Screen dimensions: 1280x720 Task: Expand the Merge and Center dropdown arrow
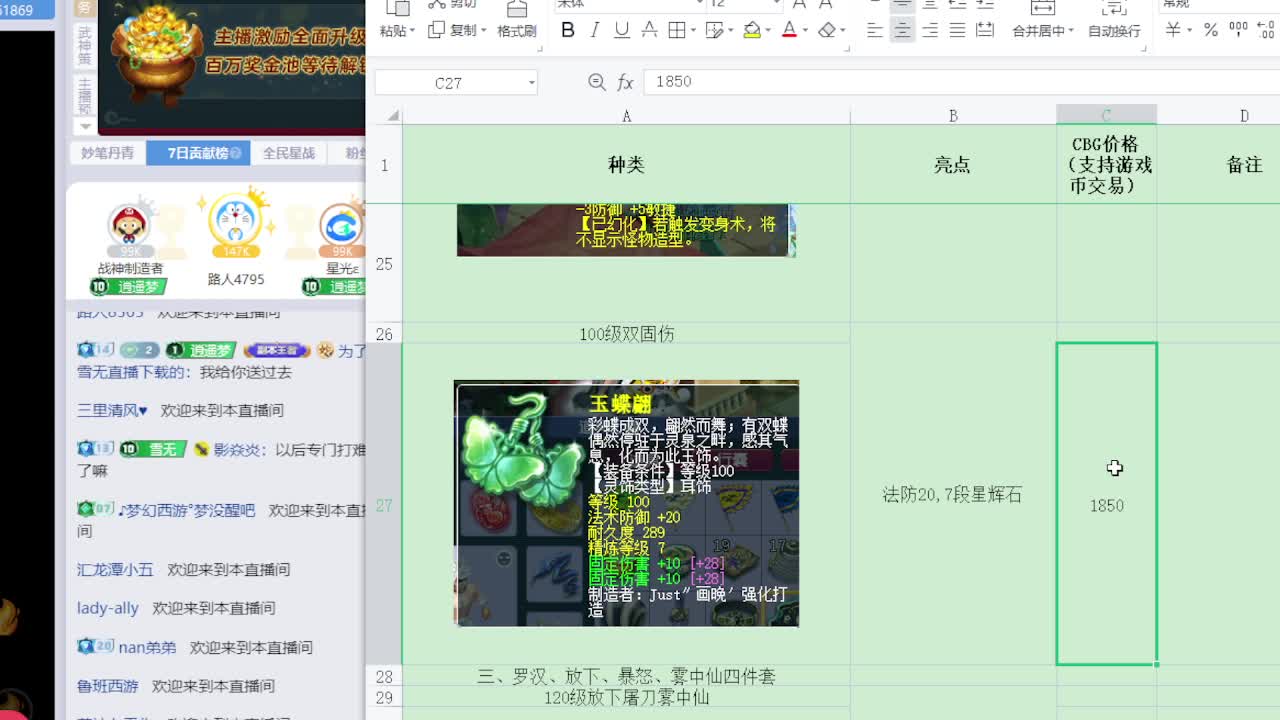click(x=1071, y=31)
